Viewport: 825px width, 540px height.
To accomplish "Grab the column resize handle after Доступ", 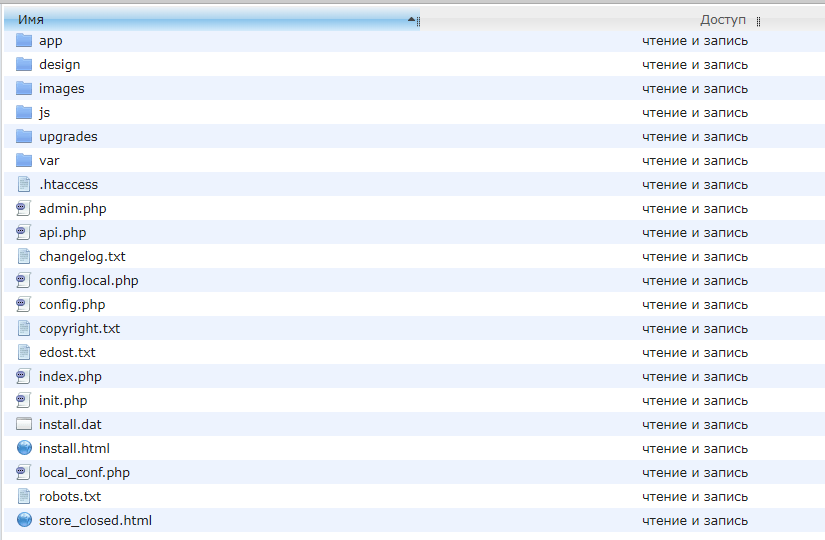I will (758, 22).
